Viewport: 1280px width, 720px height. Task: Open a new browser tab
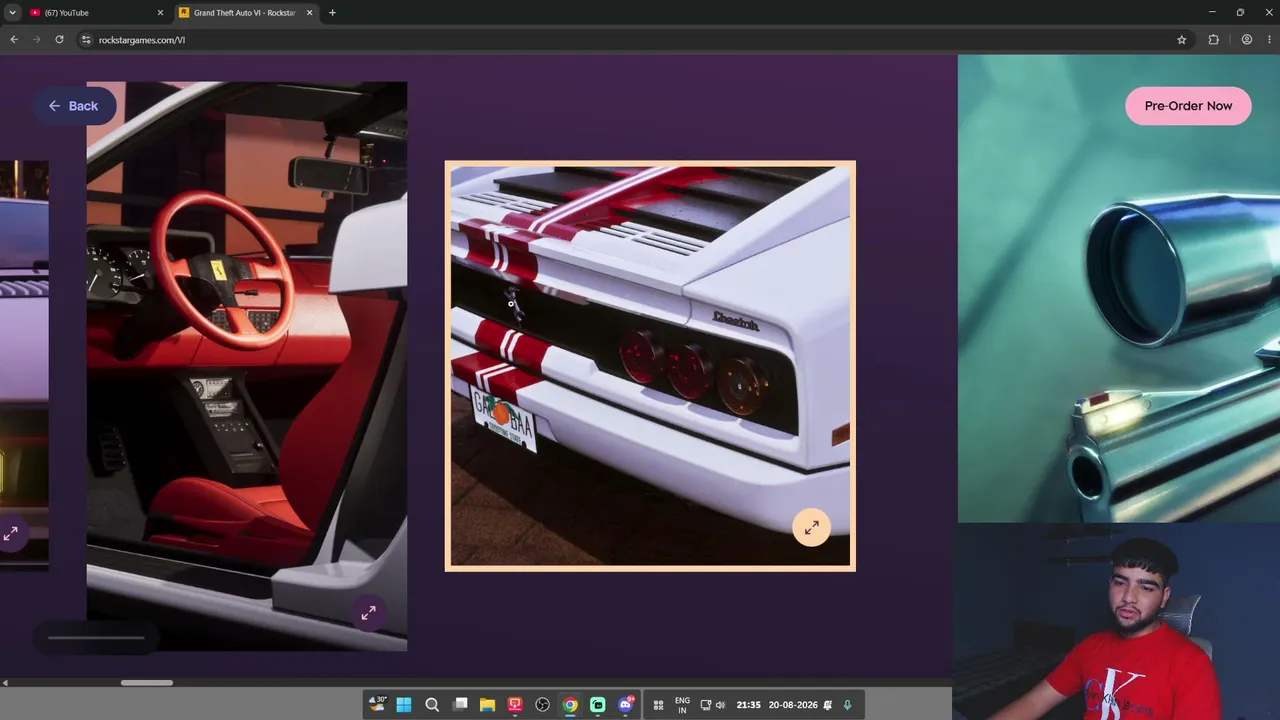pyautogui.click(x=332, y=13)
